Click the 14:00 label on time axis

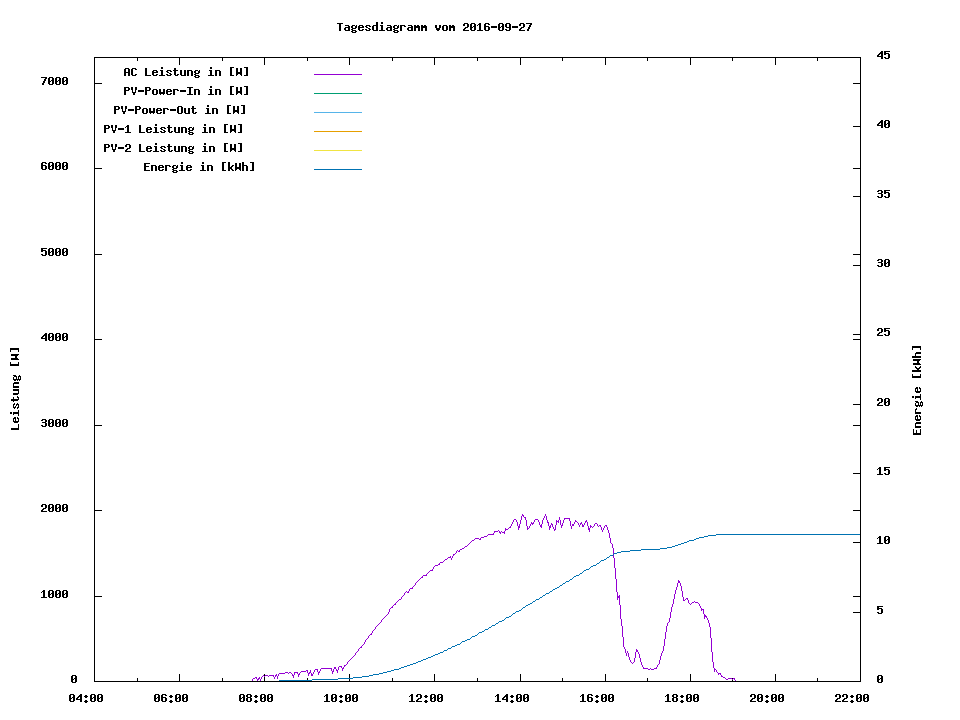(x=512, y=698)
